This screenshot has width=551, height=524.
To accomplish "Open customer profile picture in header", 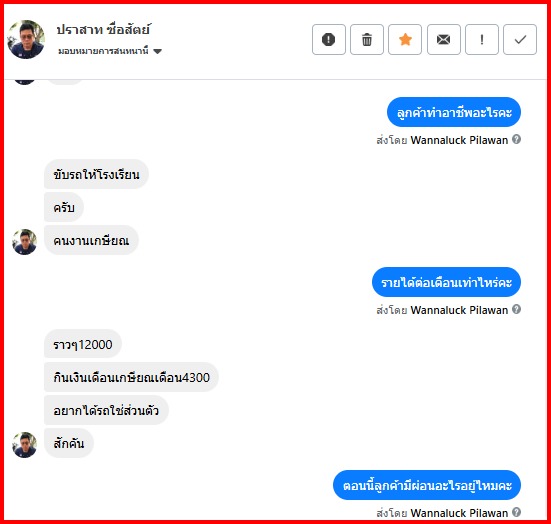I will (26, 39).
